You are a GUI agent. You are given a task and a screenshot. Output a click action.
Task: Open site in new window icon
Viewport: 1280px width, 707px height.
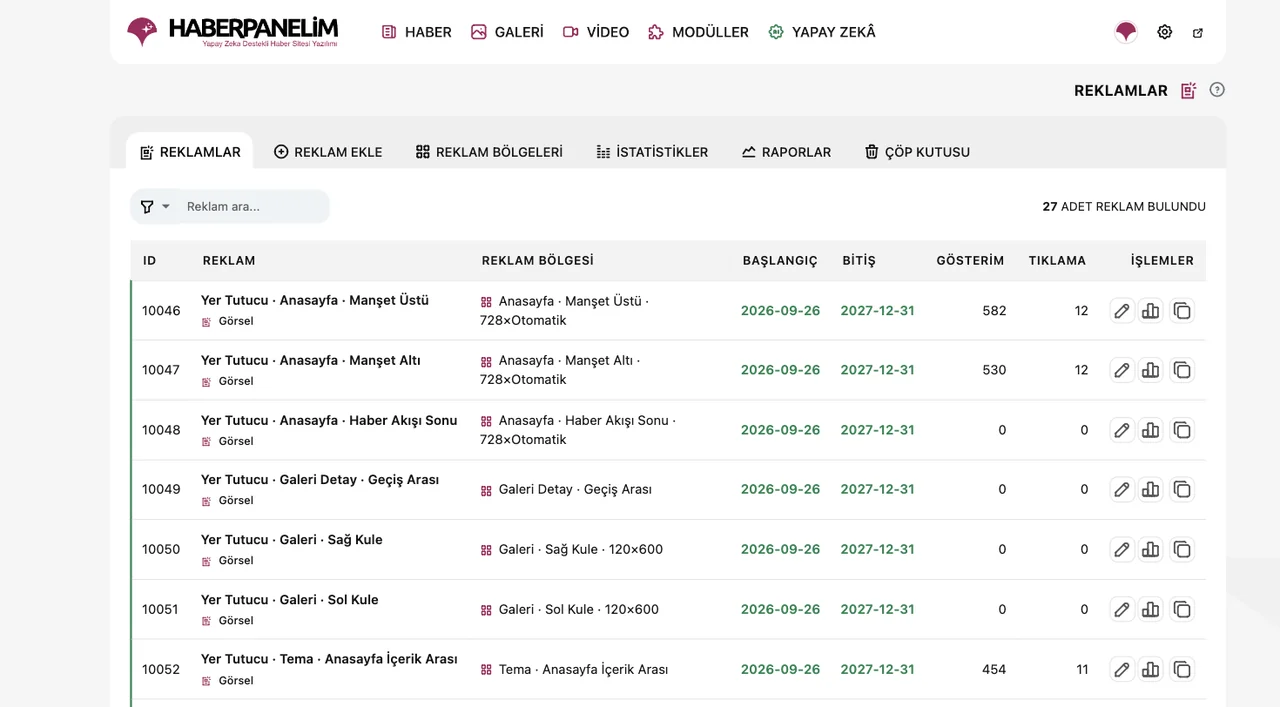(x=1198, y=32)
